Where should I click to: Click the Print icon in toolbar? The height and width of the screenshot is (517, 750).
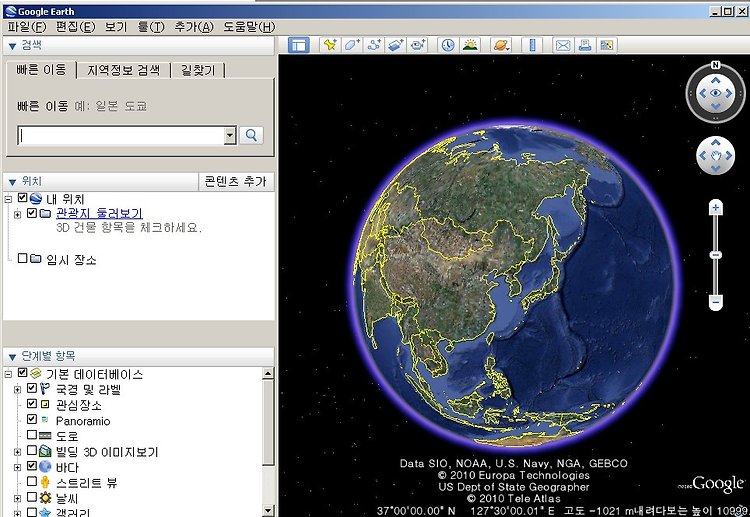pos(585,45)
